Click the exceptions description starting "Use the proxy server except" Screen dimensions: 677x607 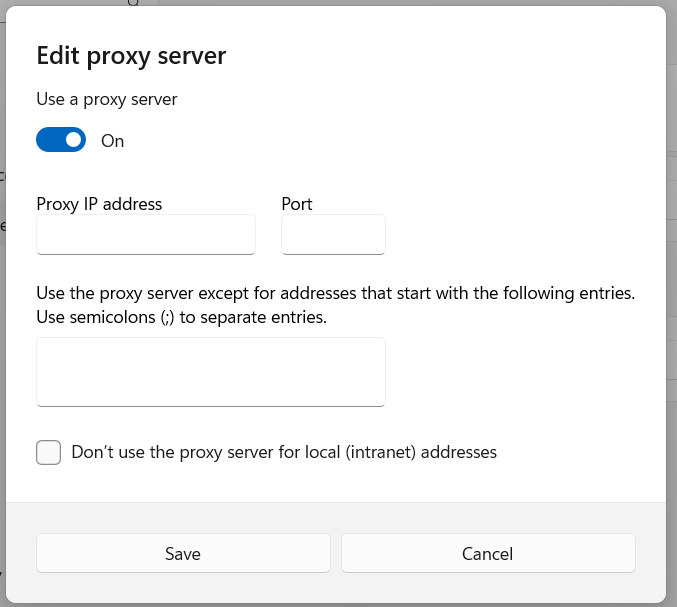click(336, 294)
